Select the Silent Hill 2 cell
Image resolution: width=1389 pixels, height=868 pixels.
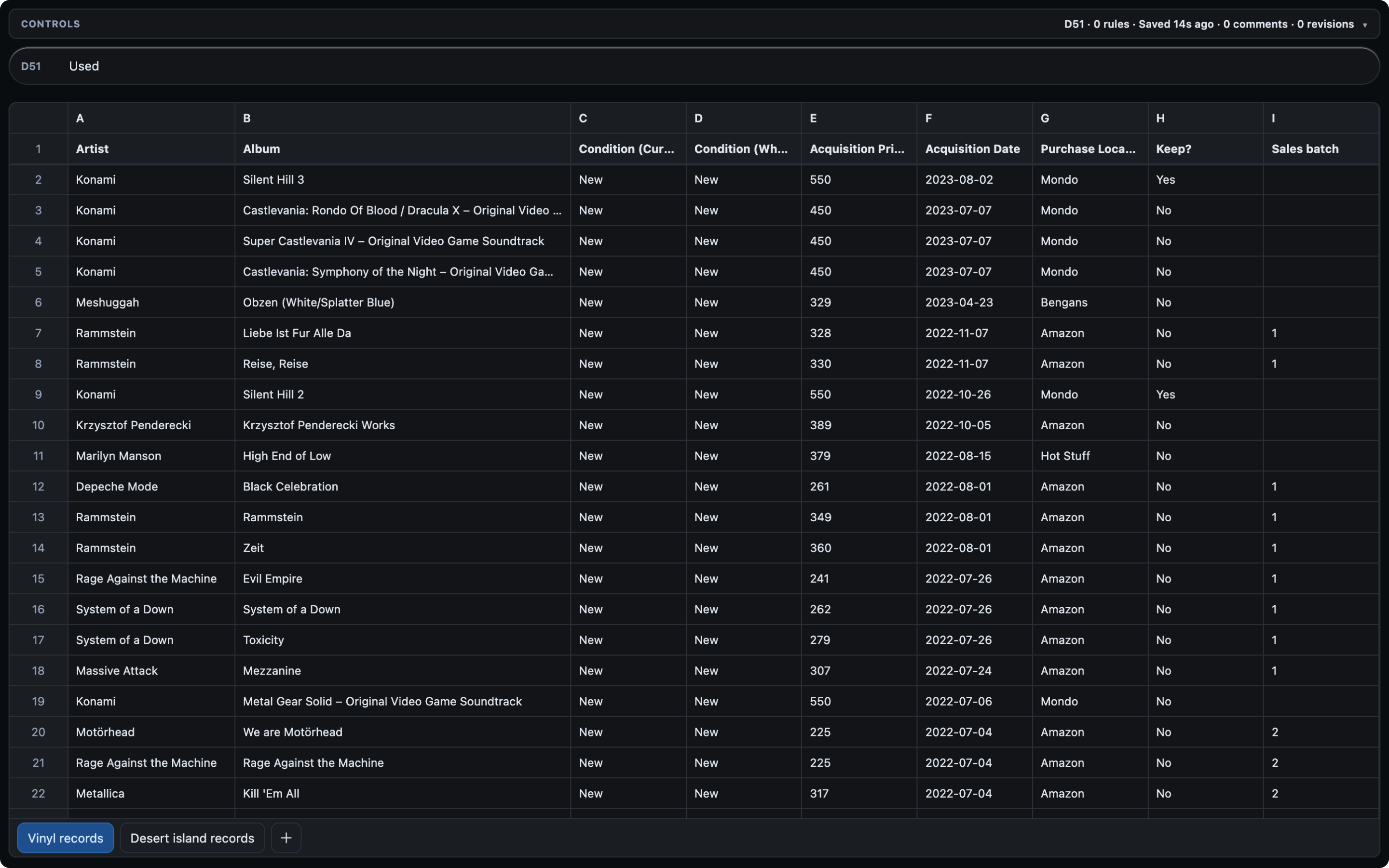point(402,394)
